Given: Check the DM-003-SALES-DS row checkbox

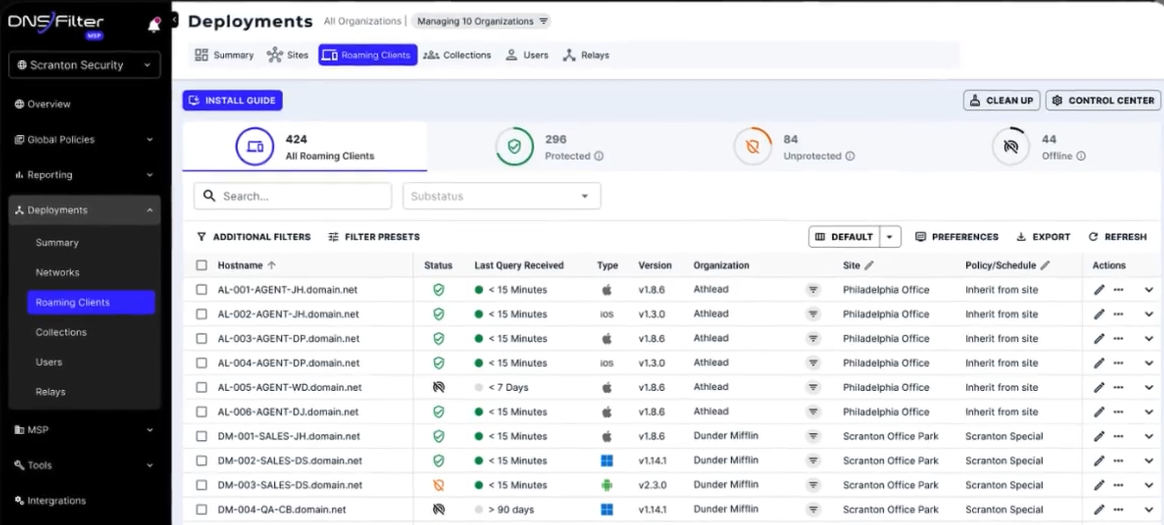Looking at the screenshot, I should coord(201,485).
